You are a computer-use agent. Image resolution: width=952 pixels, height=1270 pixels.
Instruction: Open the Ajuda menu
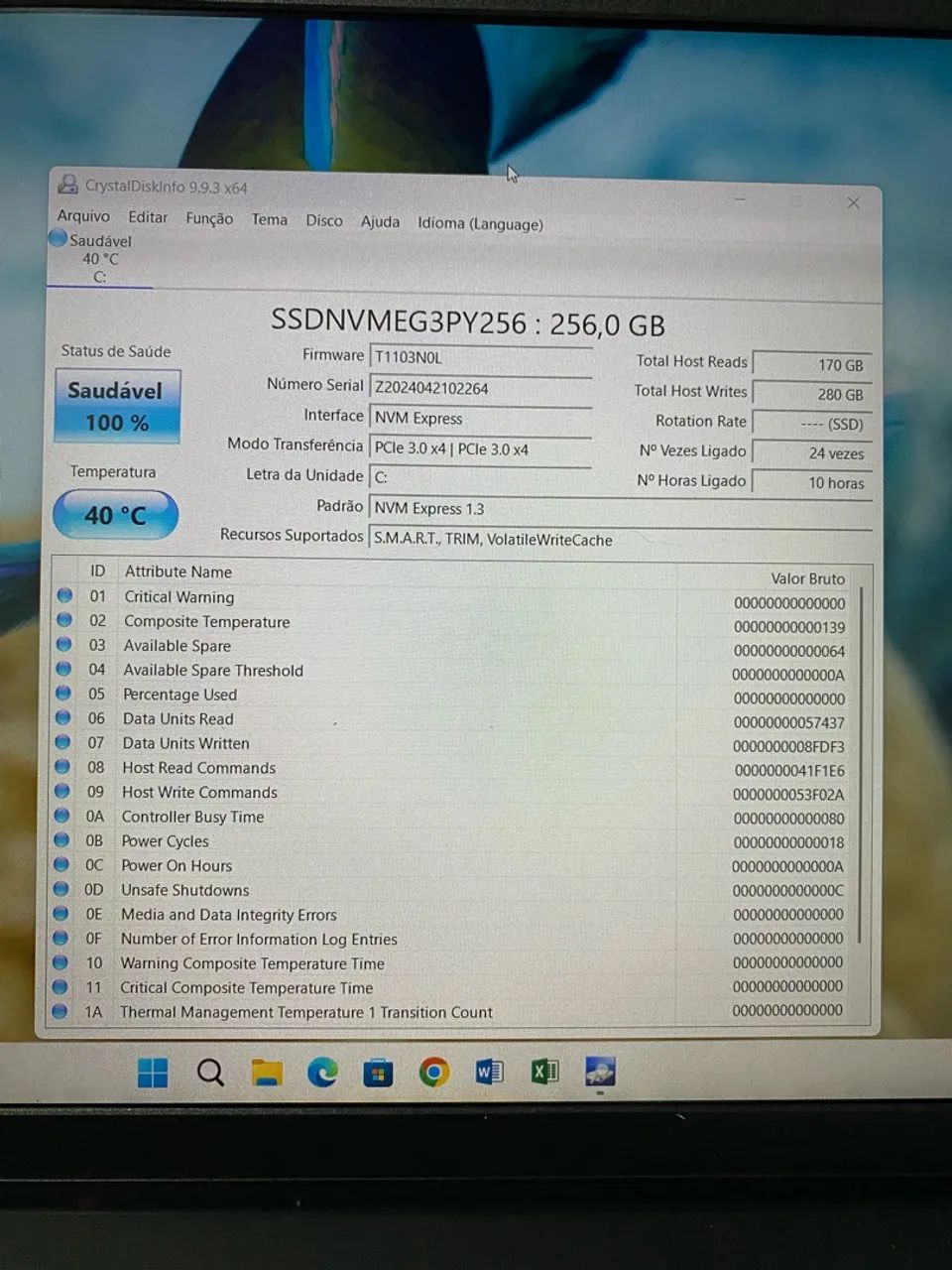pyautogui.click(x=380, y=221)
